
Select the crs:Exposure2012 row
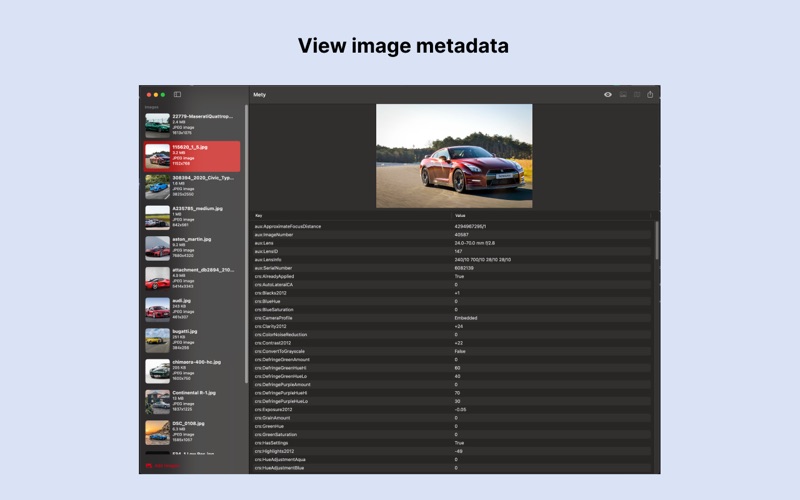click(451, 410)
